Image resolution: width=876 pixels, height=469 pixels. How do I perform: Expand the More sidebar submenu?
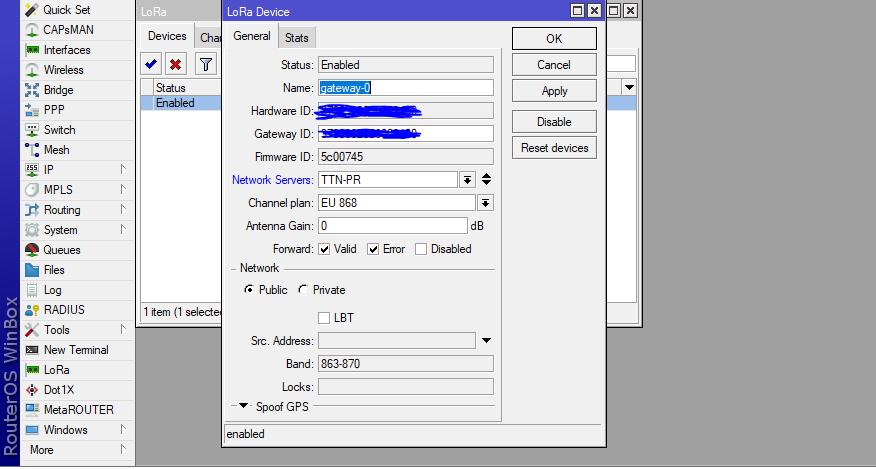point(77,450)
